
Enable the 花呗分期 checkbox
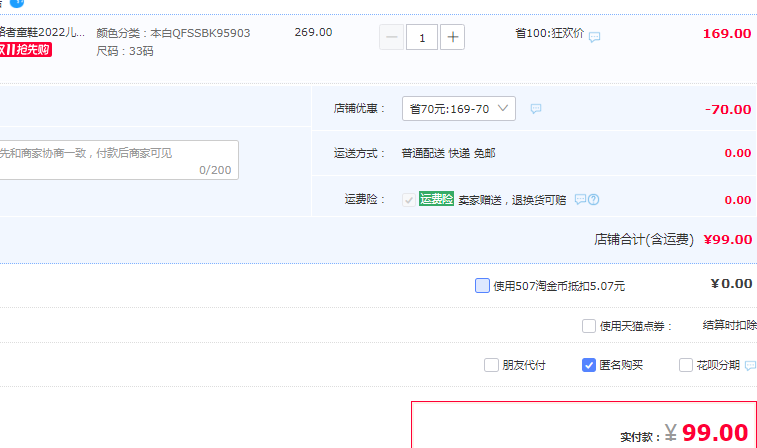[x=686, y=365]
